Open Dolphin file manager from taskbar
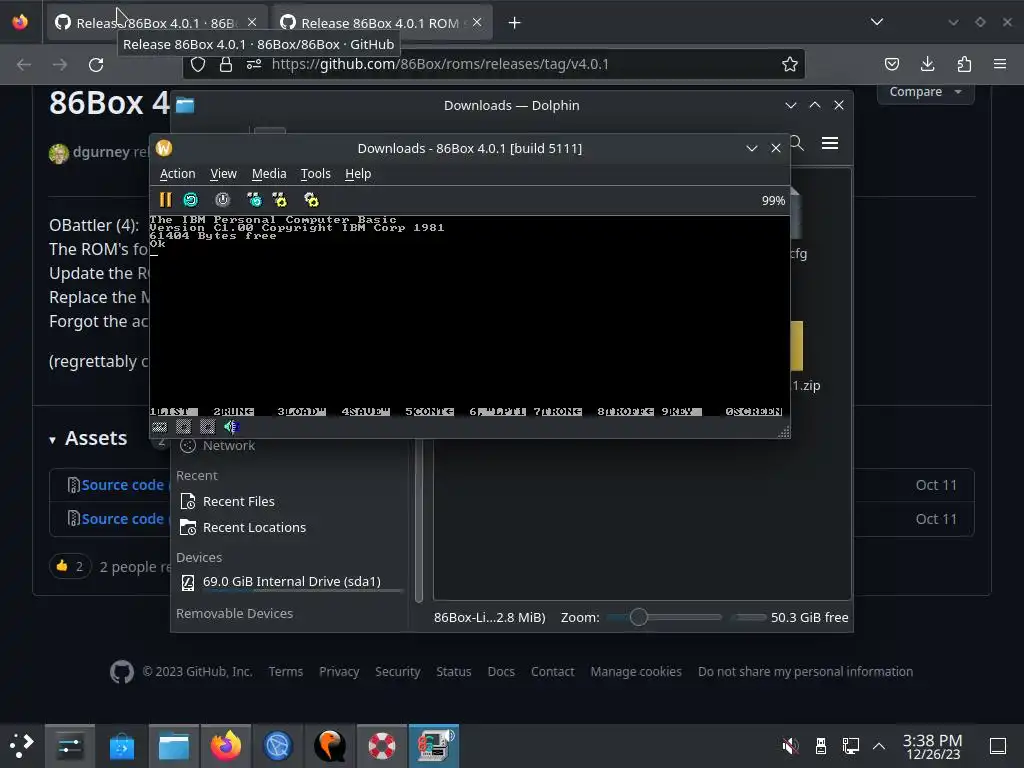 [x=174, y=746]
